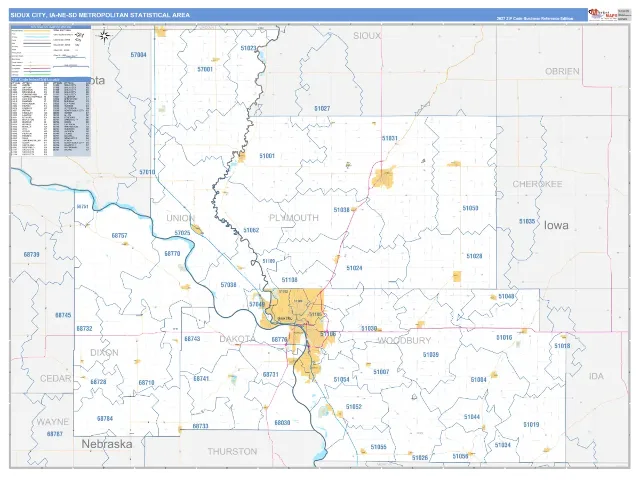Click ZIP code 51039 label
This screenshot has width=640, height=480.
click(x=431, y=355)
